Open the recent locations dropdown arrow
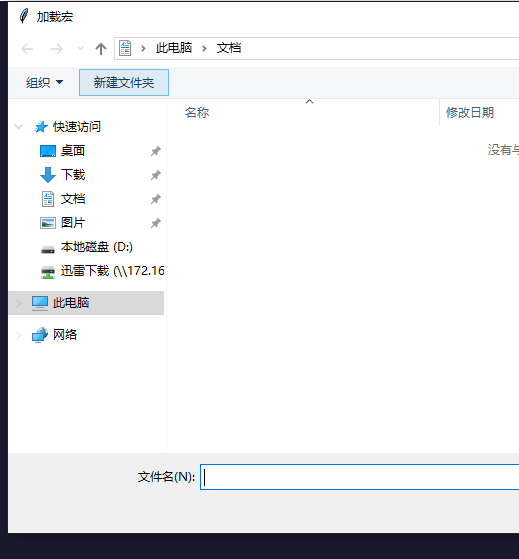This screenshot has width=519, height=559. (81, 48)
